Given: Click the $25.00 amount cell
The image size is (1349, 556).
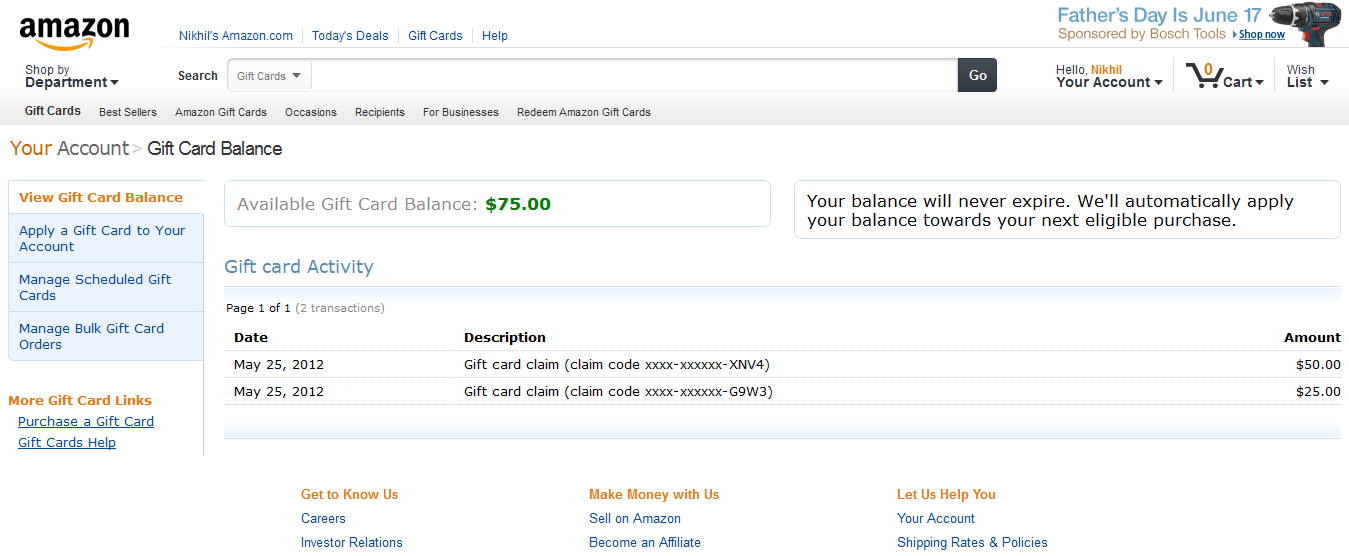Looking at the screenshot, I should (x=1318, y=391).
